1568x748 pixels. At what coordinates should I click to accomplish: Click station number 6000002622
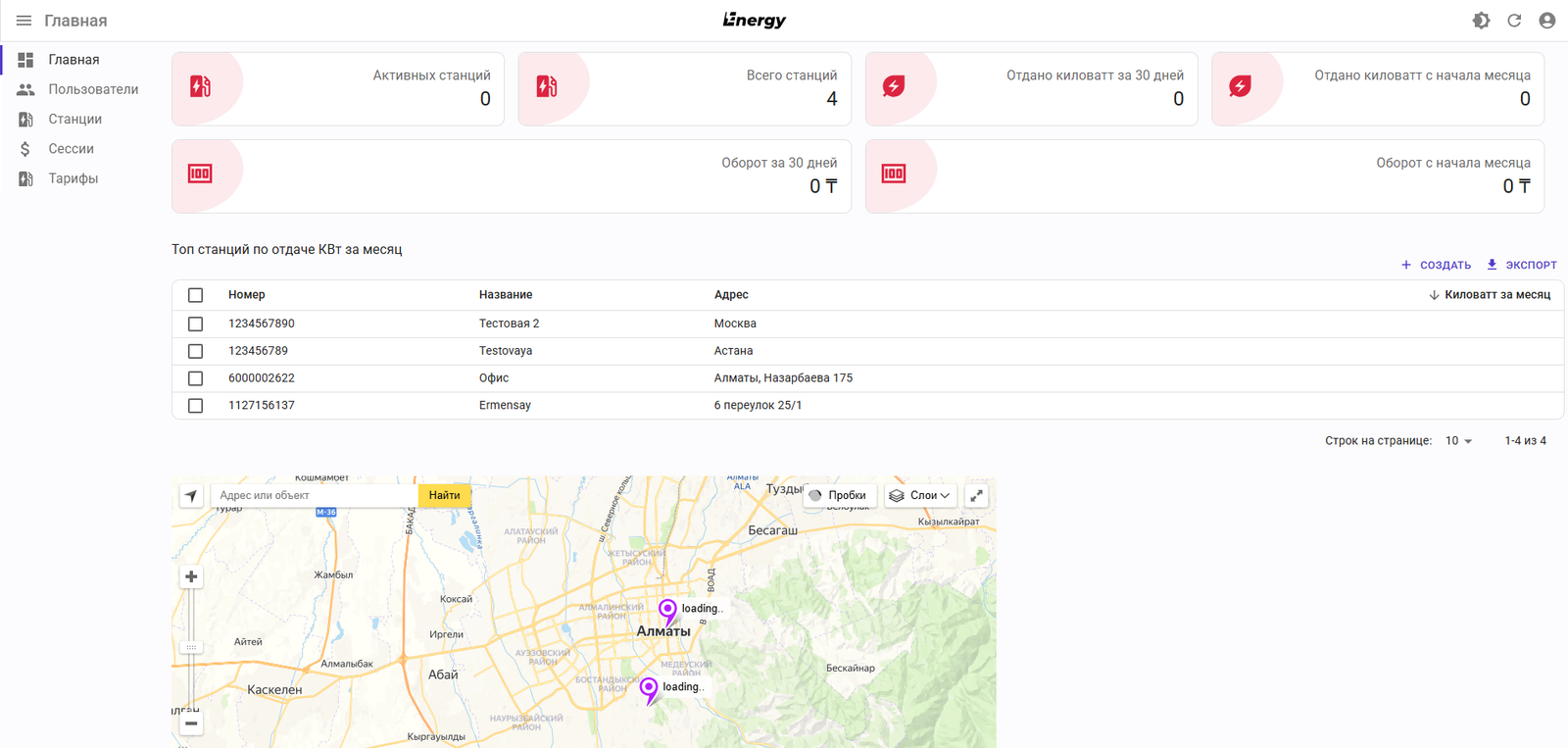262,378
